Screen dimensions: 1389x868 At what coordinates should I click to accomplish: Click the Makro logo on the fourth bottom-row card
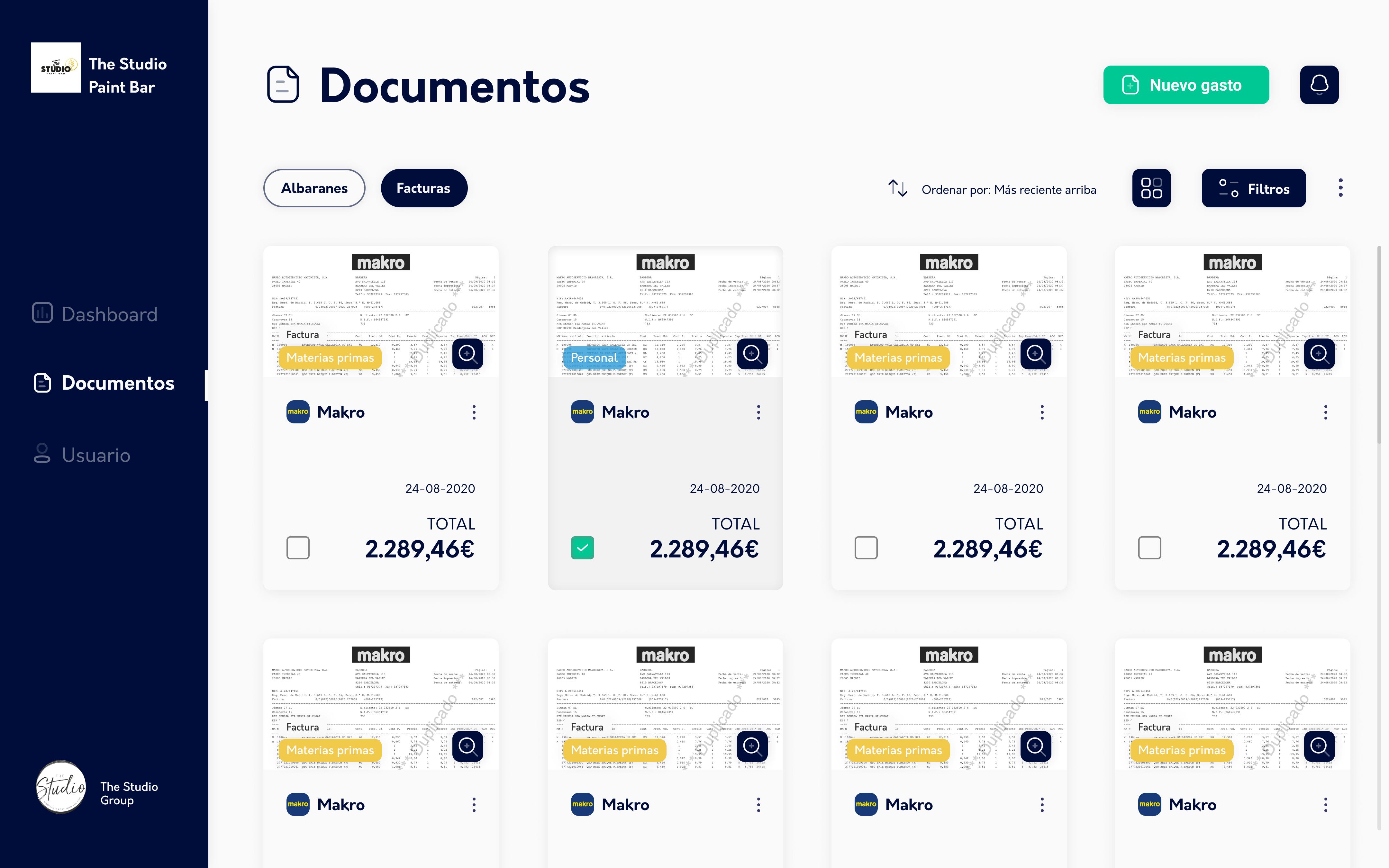1150,805
